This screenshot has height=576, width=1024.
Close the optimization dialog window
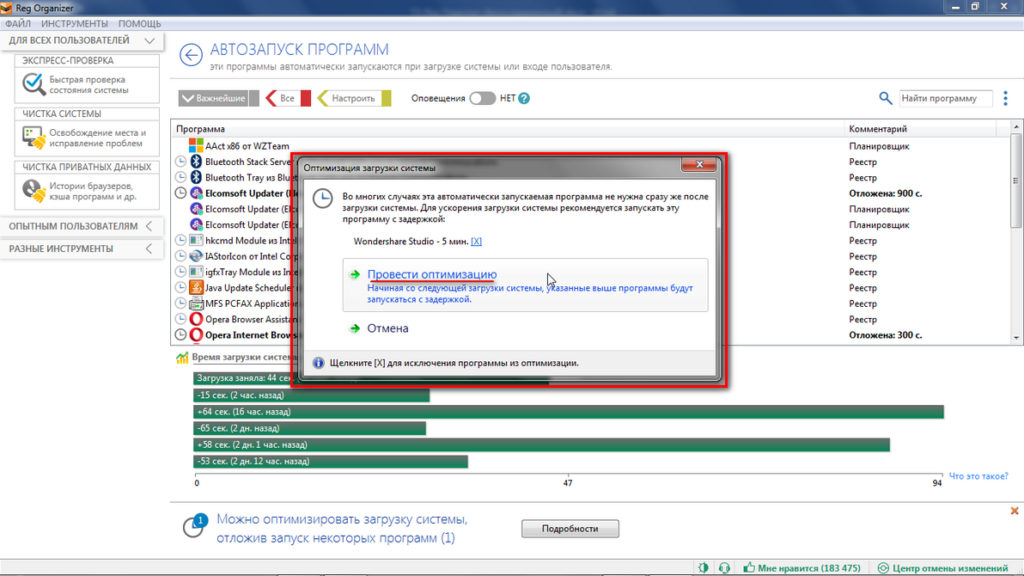pos(699,165)
